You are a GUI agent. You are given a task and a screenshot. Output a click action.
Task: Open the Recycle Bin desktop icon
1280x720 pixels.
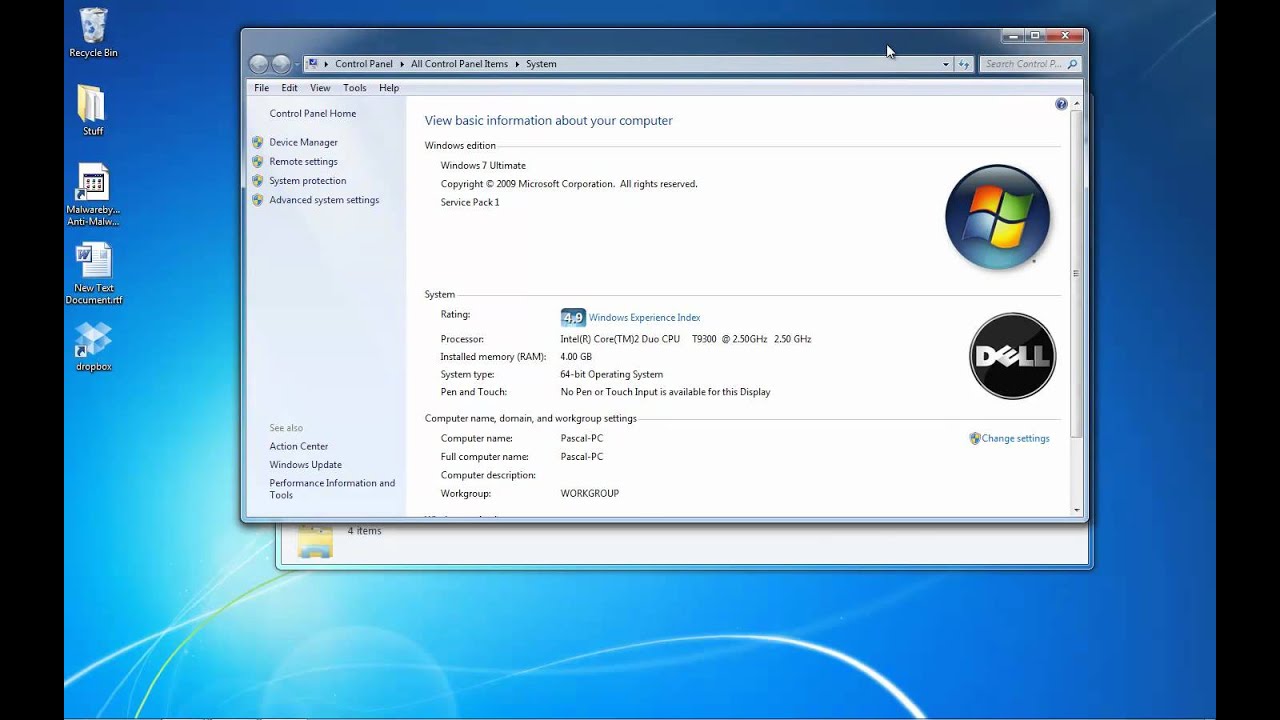93,32
